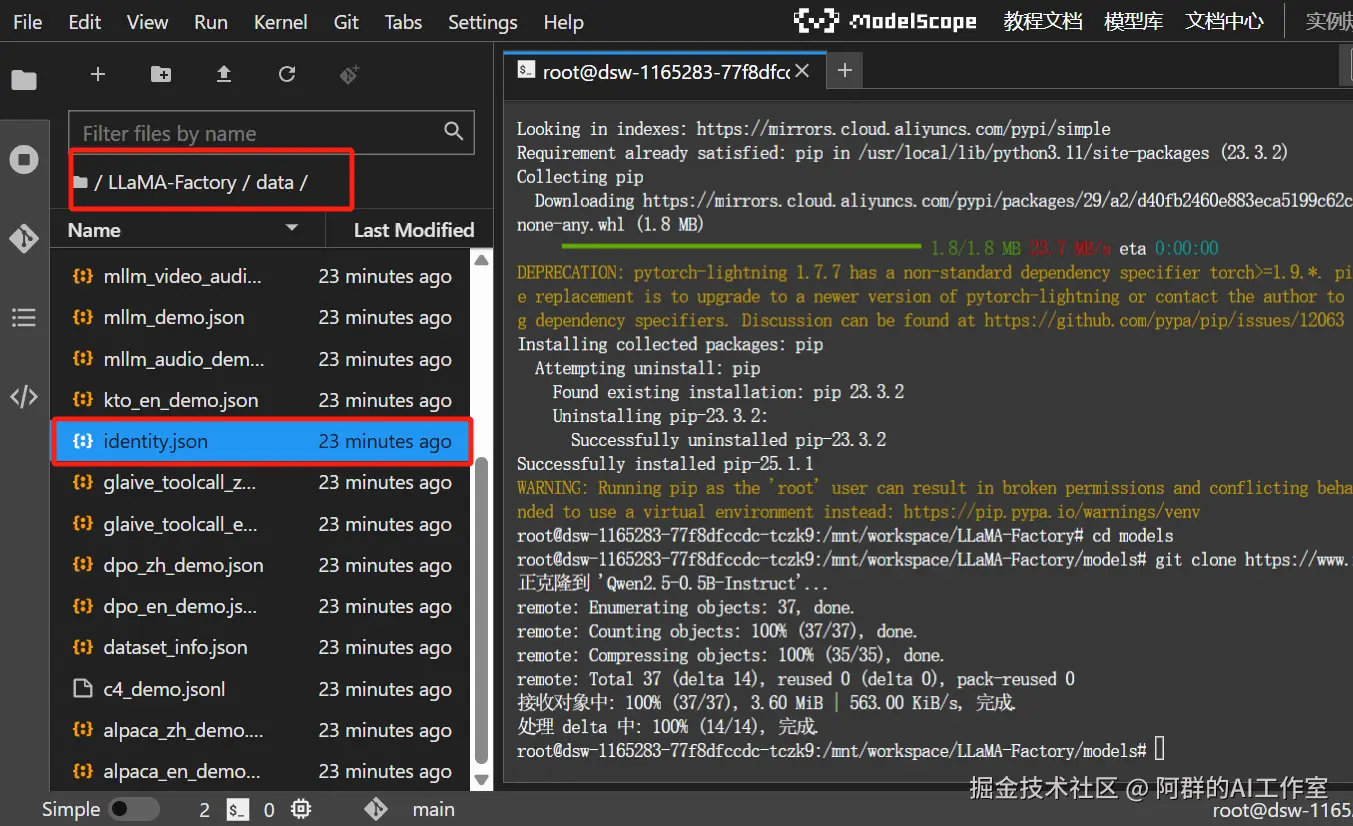1353x826 pixels.
Task: Click the Git branch icon in status bar
Action: coord(376,810)
